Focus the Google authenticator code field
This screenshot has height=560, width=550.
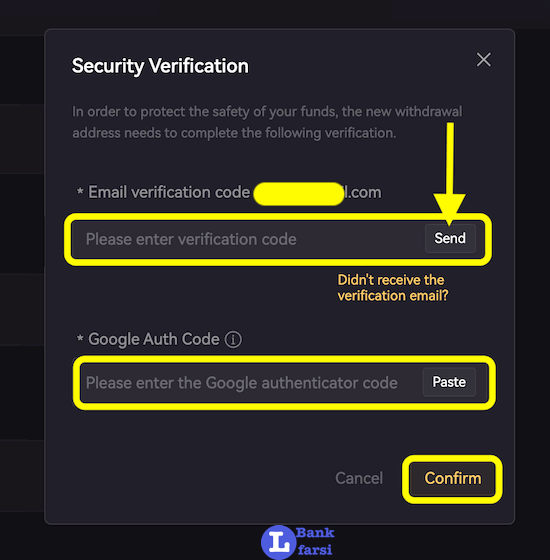click(251, 383)
